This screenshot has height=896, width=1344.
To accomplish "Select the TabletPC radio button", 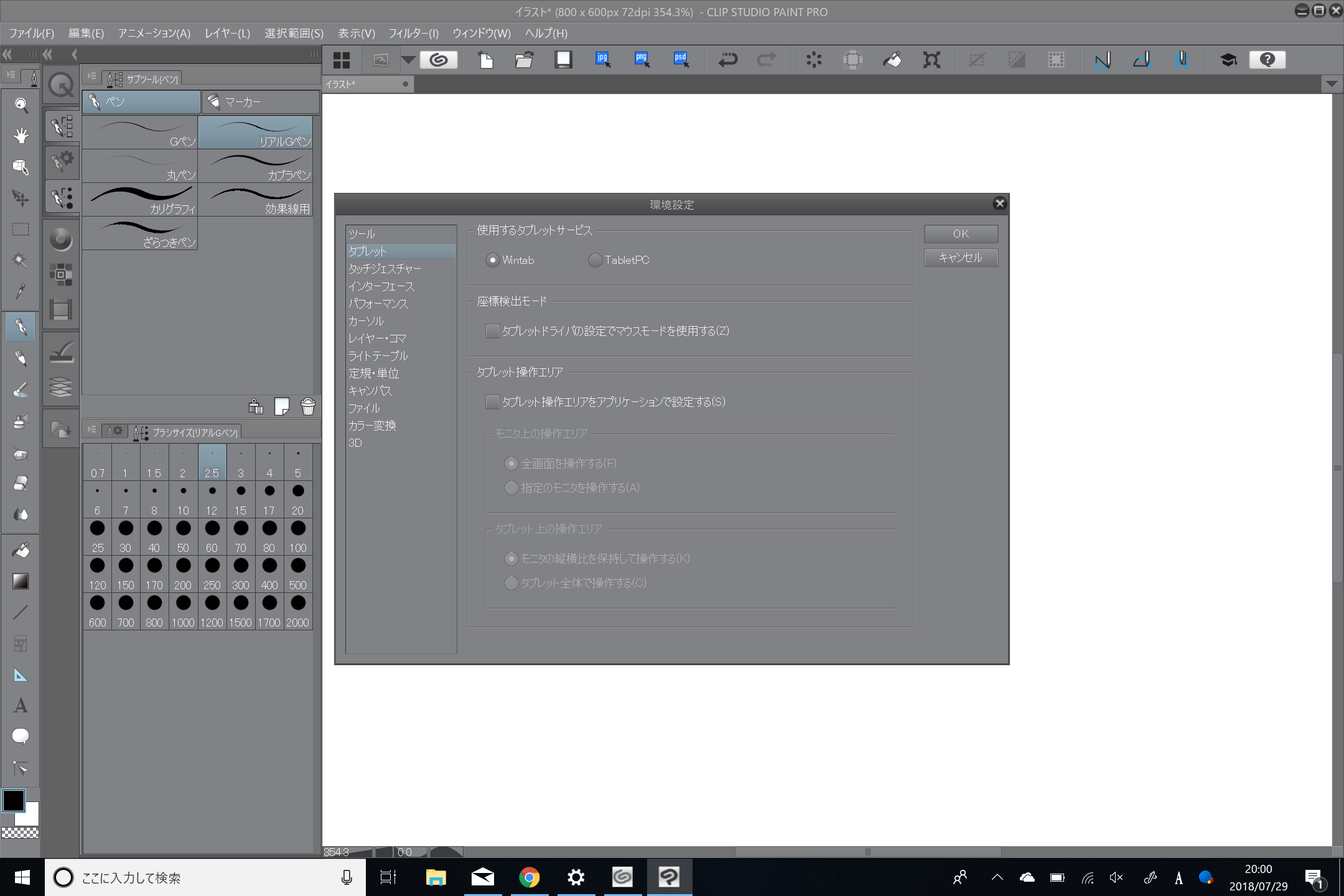I will click(x=595, y=260).
